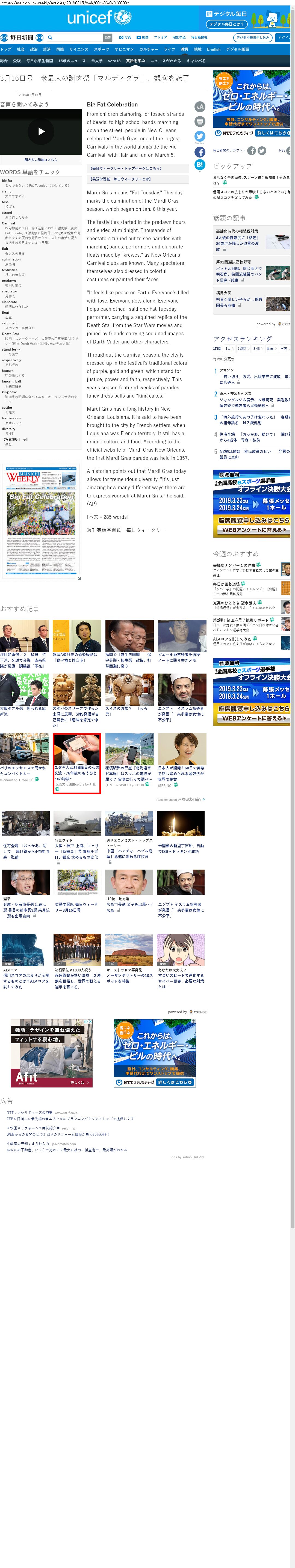
Task: Open ranking item 4 住宅全焼 article
Action: point(255,437)
